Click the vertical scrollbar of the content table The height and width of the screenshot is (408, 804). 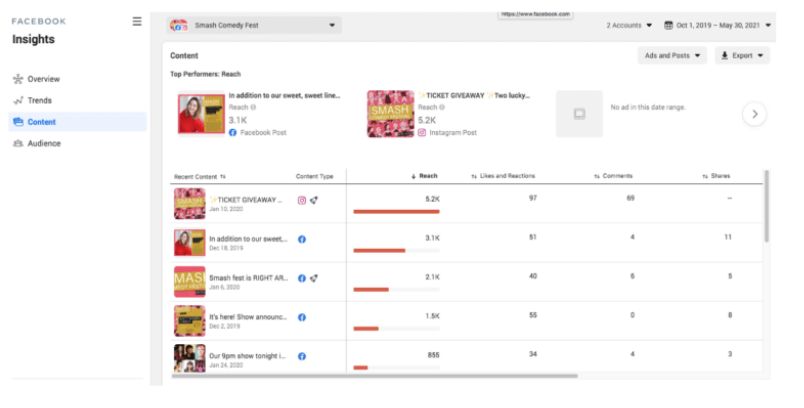coord(767,206)
